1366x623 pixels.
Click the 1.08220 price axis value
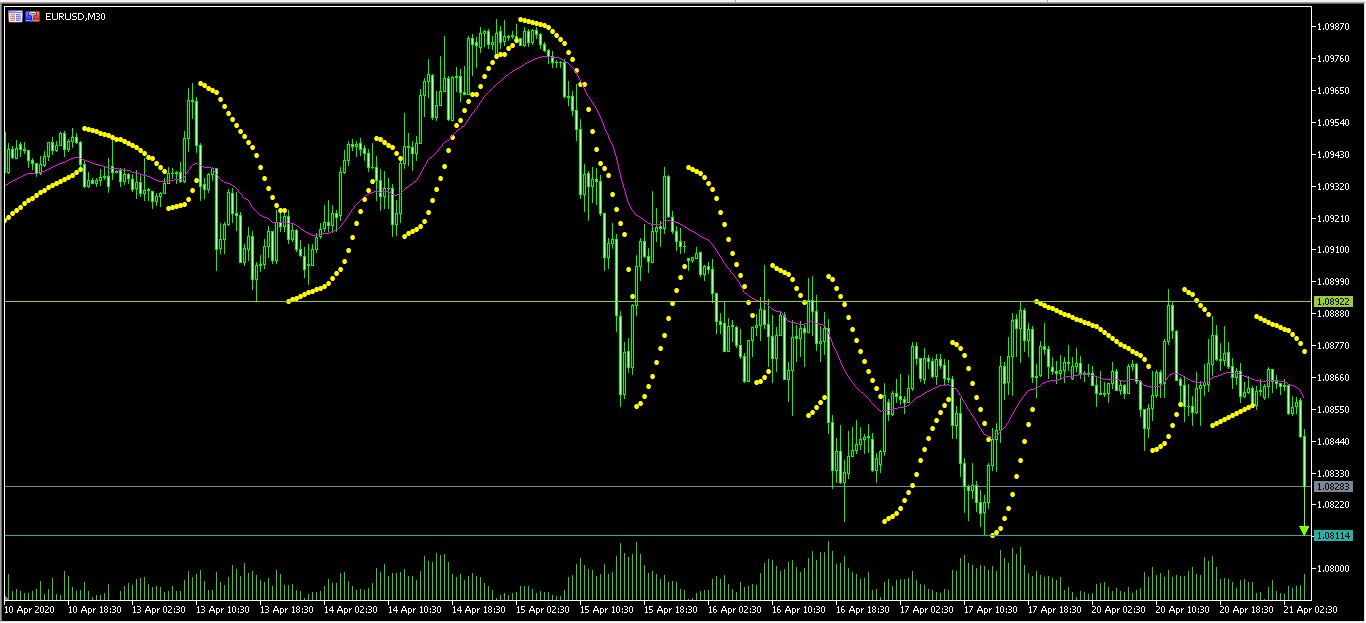pyautogui.click(x=1334, y=505)
